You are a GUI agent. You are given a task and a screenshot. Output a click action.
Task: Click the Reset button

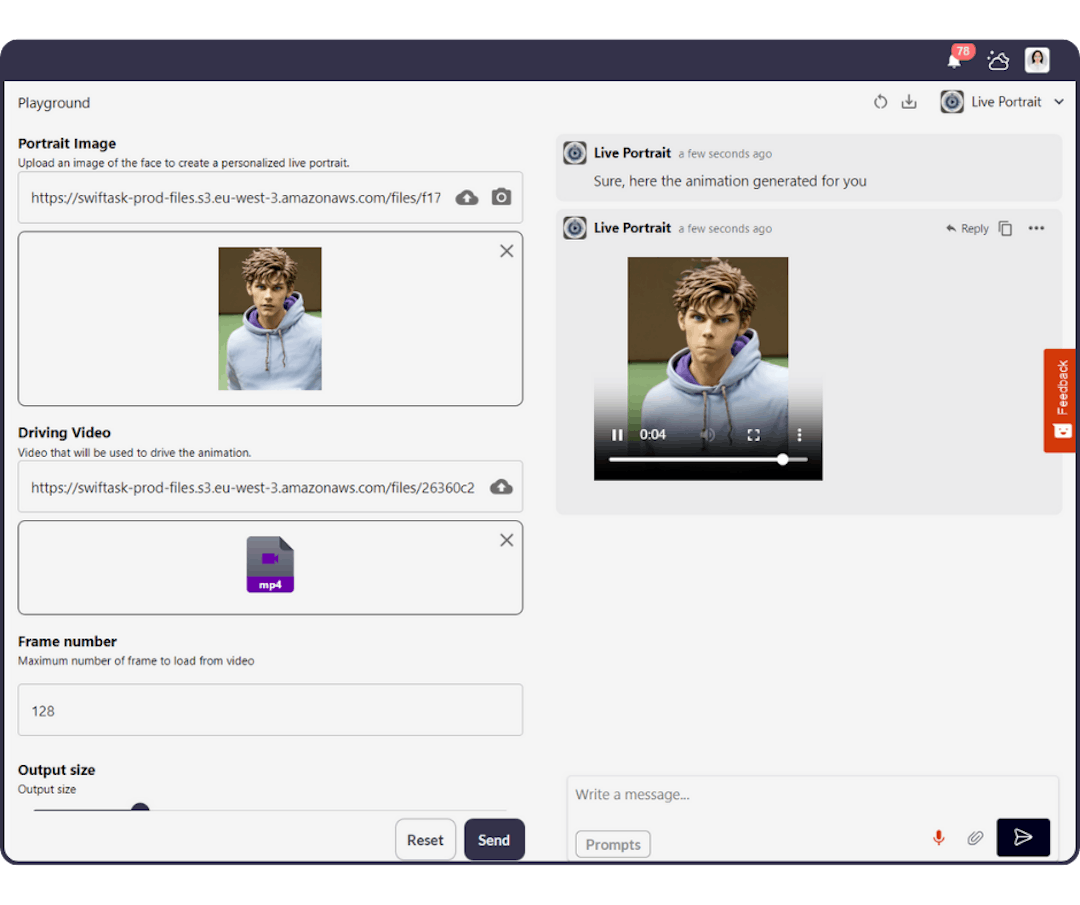pos(425,840)
